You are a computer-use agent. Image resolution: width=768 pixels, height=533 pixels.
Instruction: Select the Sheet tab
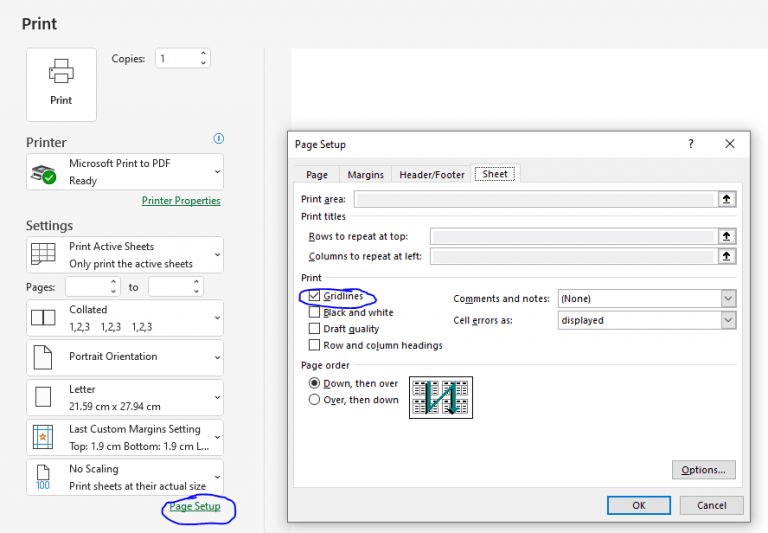coord(495,174)
